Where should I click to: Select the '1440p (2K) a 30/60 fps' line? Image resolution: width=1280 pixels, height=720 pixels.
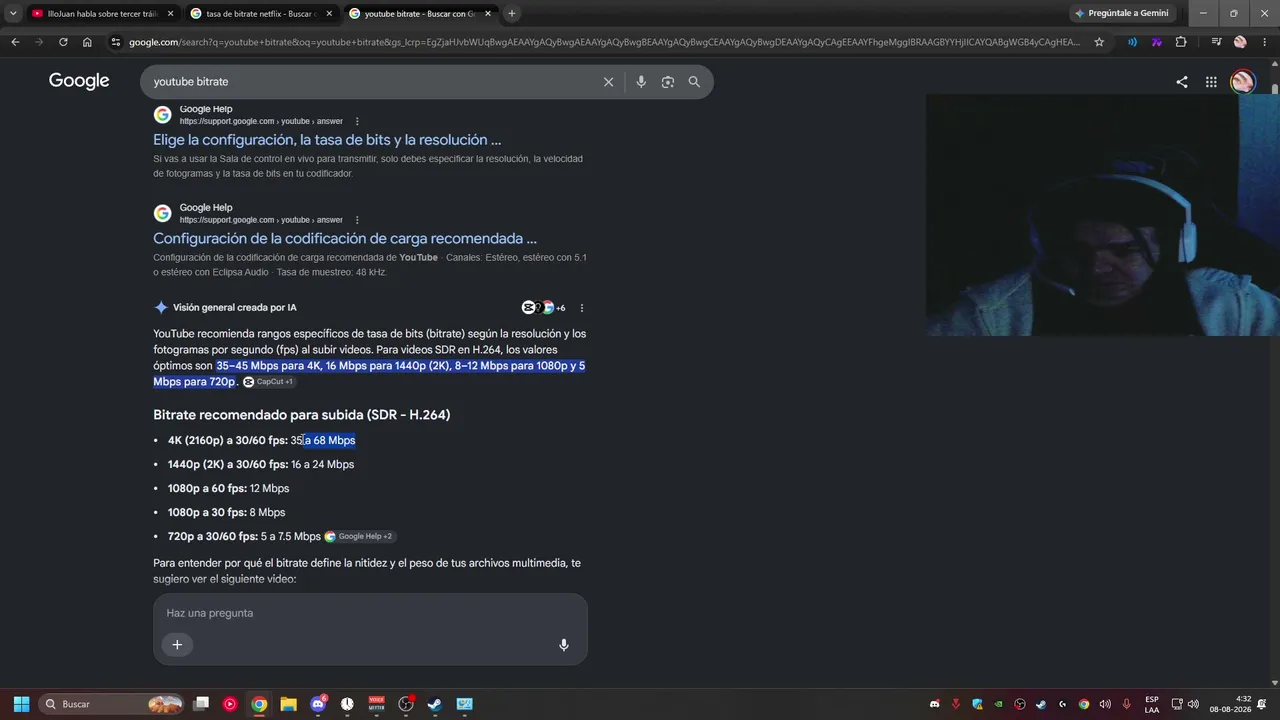pos(261,465)
